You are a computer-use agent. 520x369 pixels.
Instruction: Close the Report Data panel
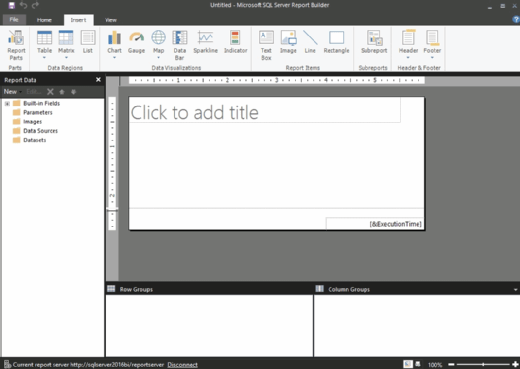(98, 80)
